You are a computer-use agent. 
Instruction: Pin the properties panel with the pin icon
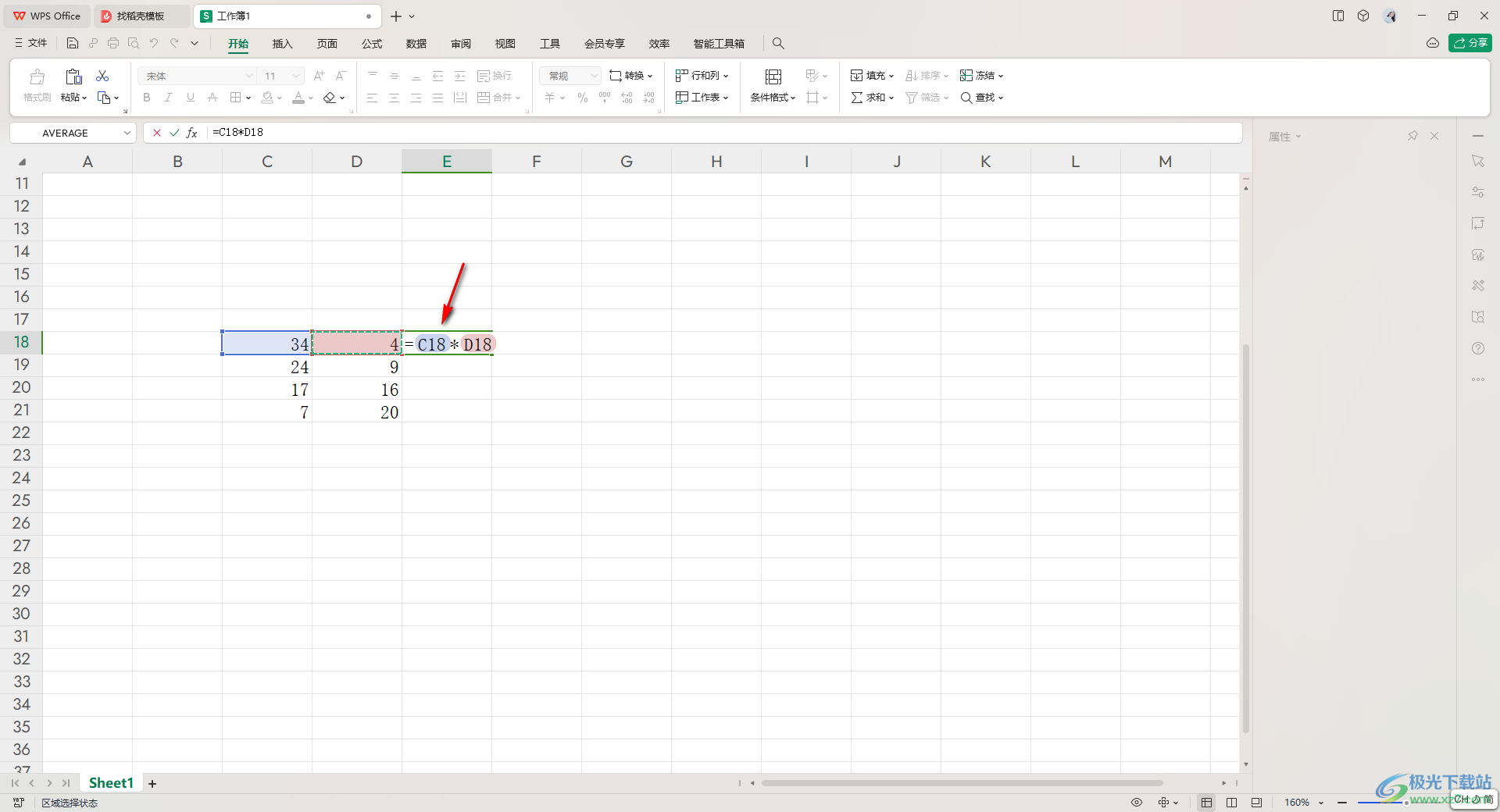1412,136
